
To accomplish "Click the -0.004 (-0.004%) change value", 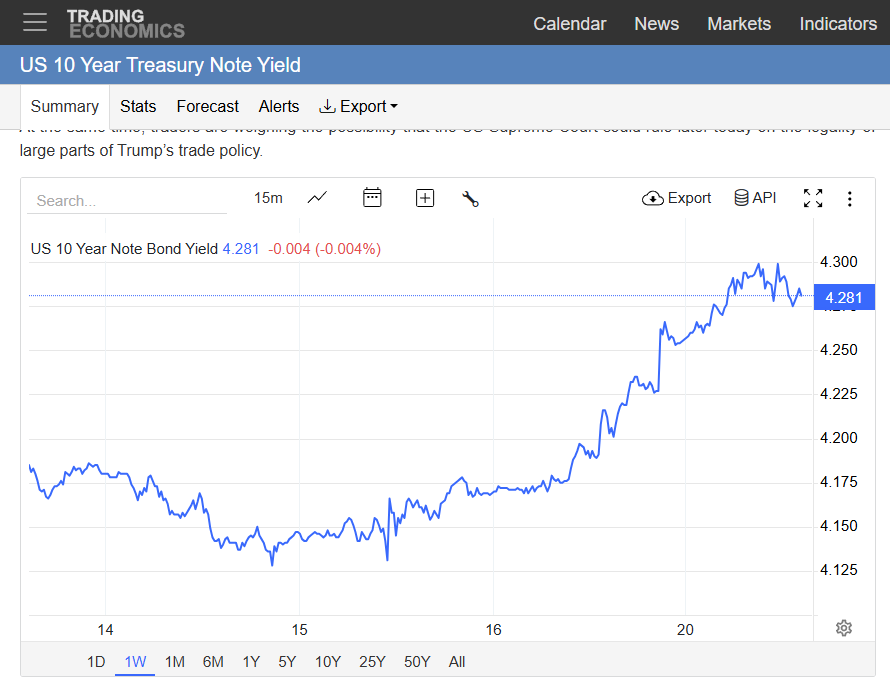I will [324, 249].
